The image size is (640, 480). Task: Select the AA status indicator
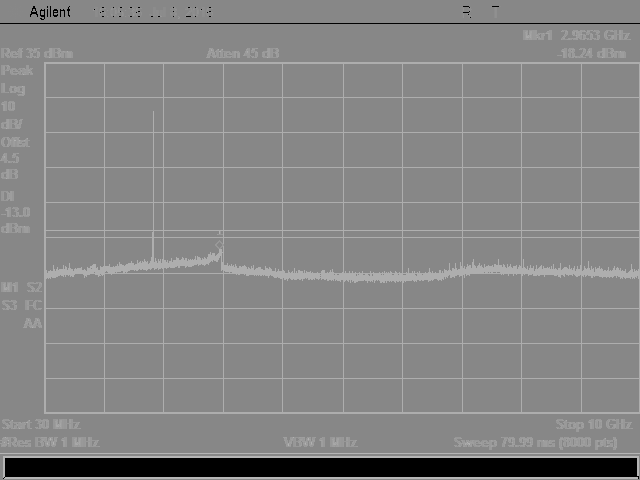pos(33,323)
